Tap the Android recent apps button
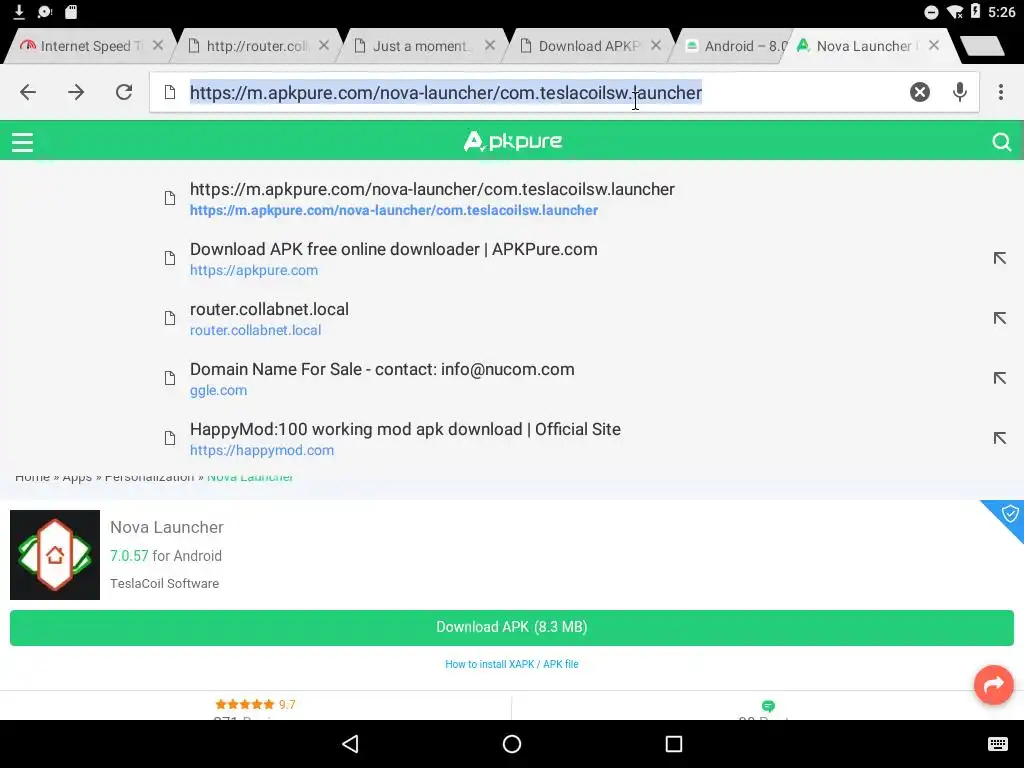This screenshot has width=1024, height=768. (x=673, y=744)
